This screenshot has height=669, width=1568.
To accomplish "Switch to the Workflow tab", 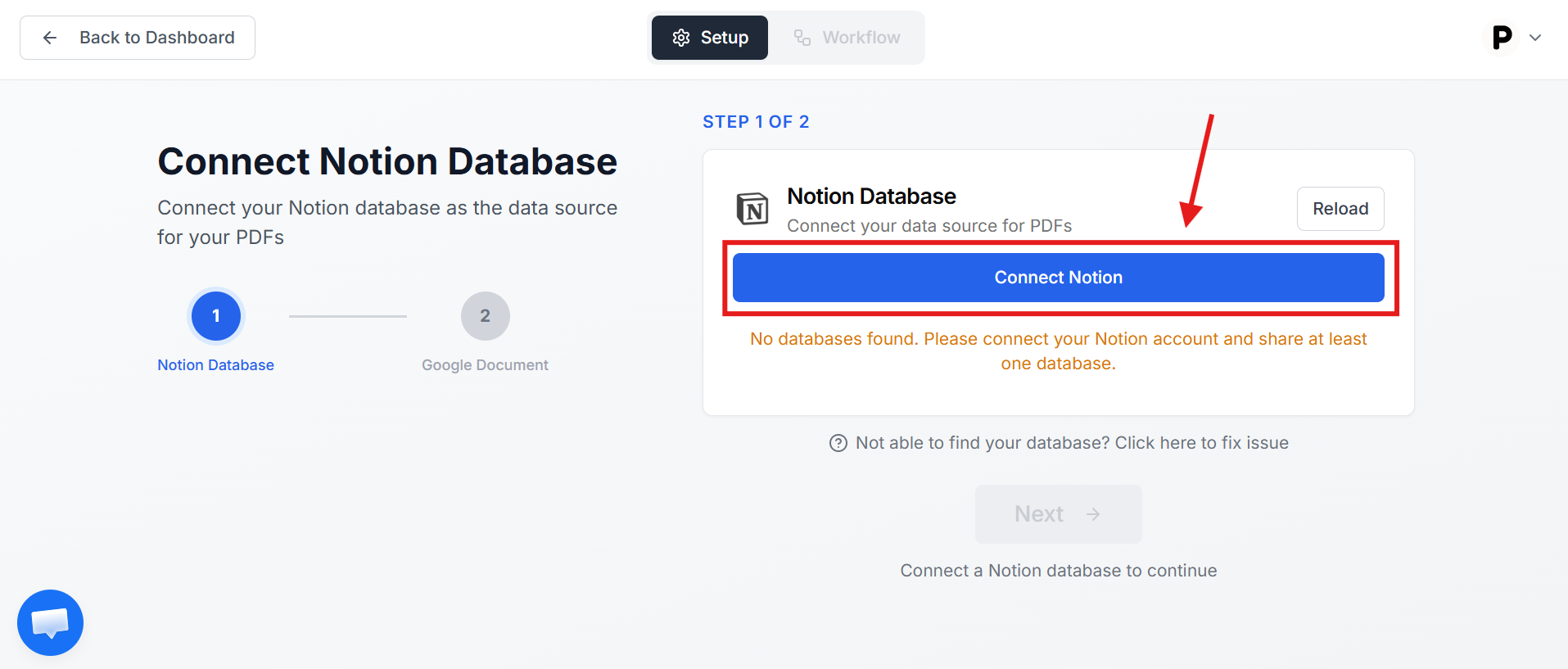I will tap(847, 38).
